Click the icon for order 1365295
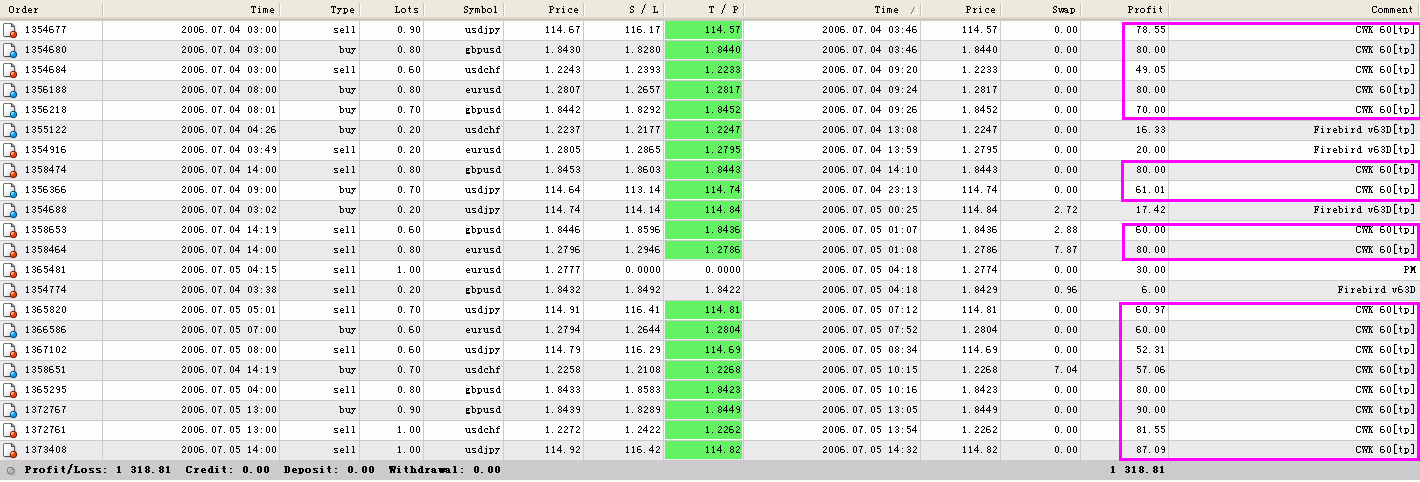The width and height of the screenshot is (1420, 482). coord(10,390)
